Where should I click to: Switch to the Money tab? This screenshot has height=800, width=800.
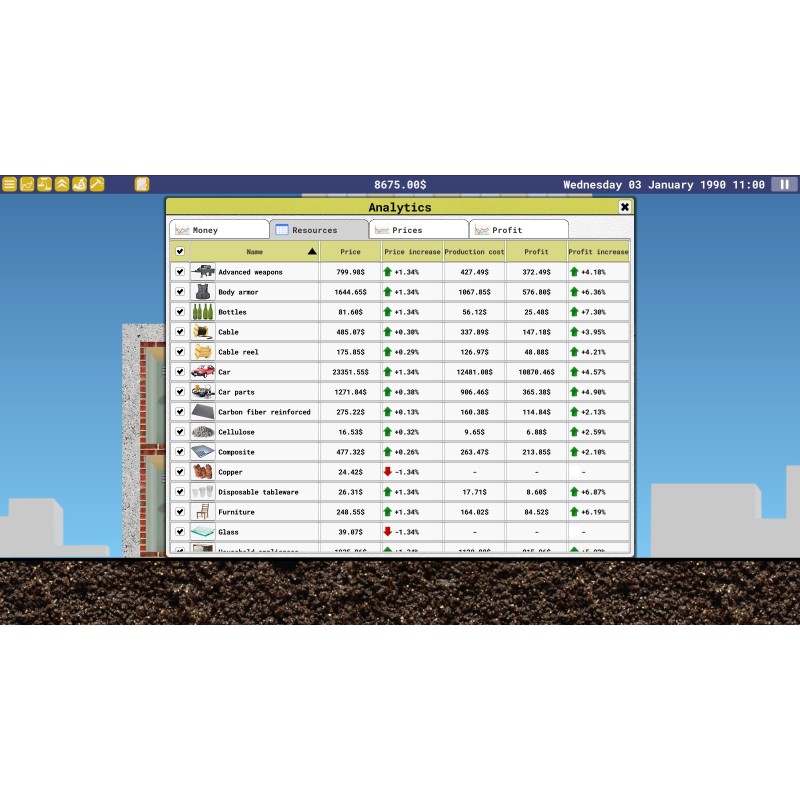tap(219, 230)
